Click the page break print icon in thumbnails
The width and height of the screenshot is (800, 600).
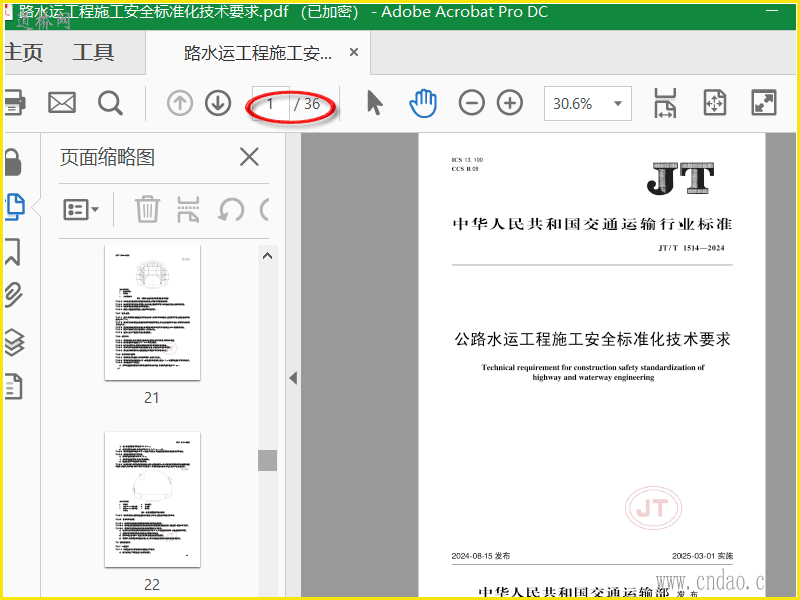pyautogui.click(x=188, y=209)
